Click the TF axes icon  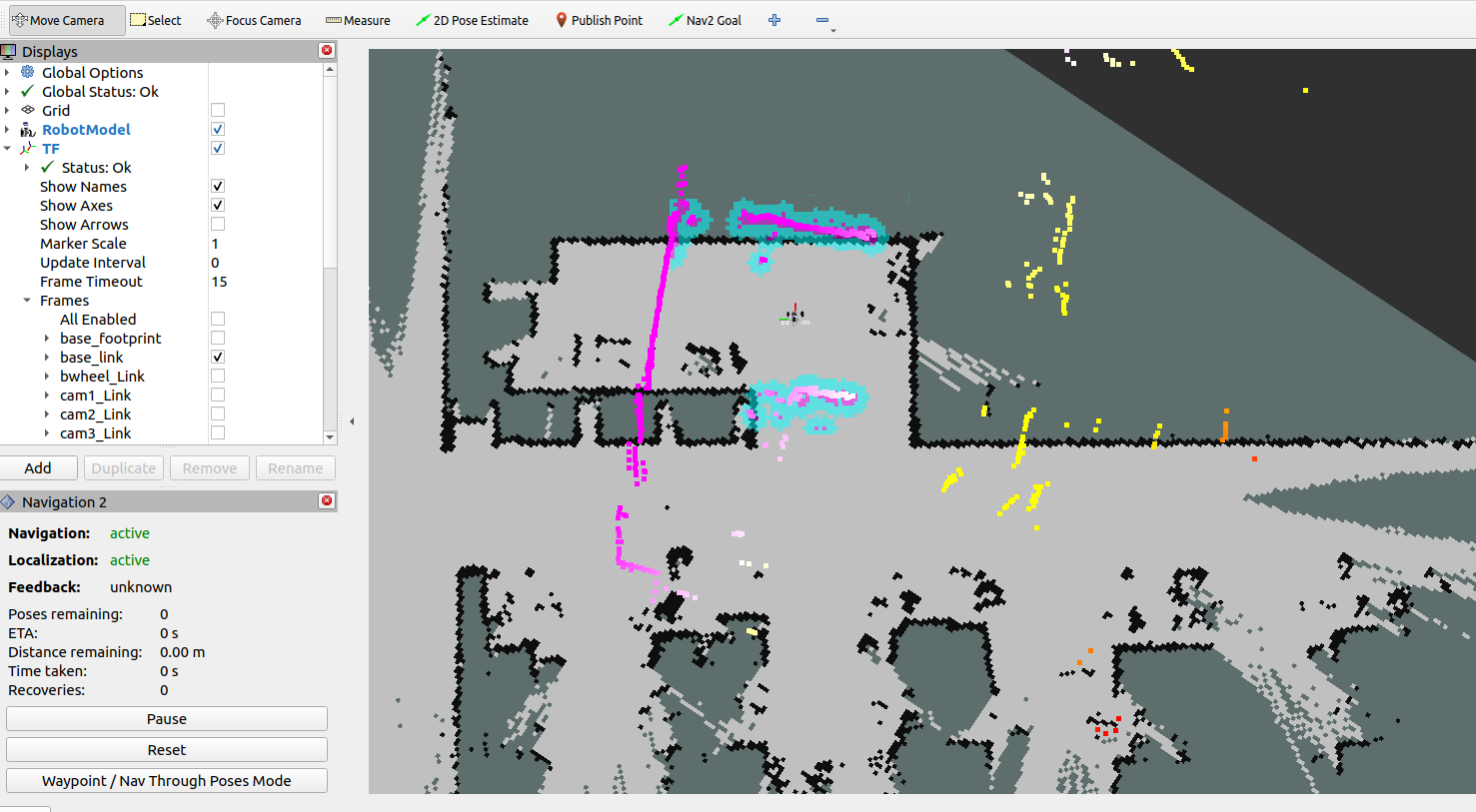click(x=28, y=149)
